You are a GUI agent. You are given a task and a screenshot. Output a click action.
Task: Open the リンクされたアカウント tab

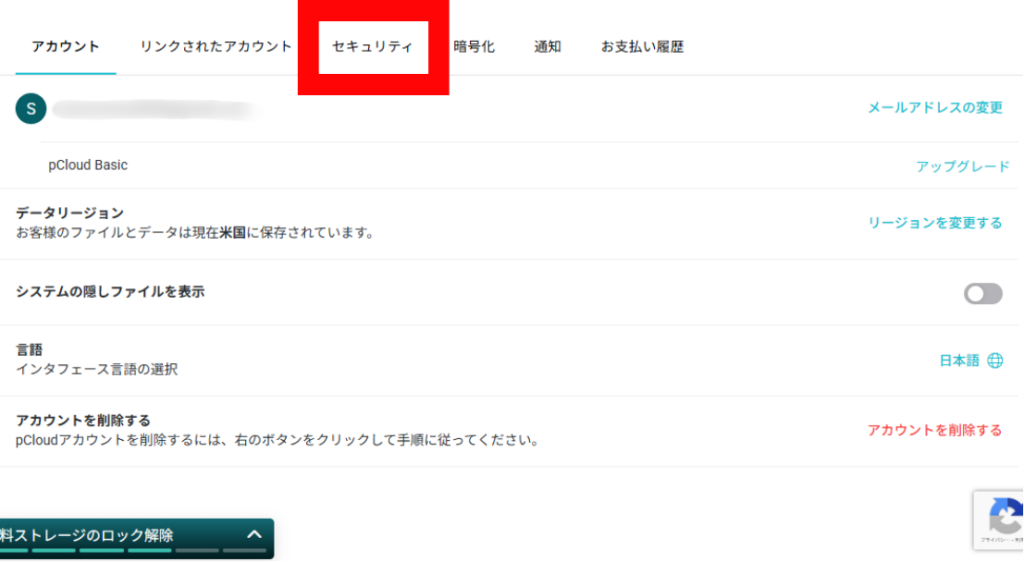tap(216, 47)
